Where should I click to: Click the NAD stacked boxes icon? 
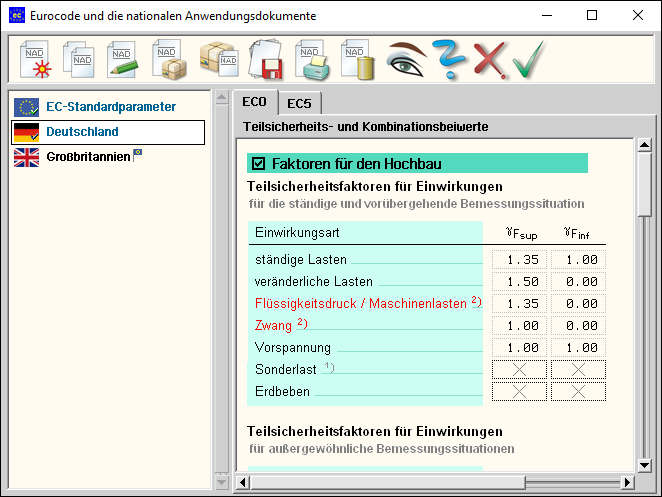pos(217,59)
